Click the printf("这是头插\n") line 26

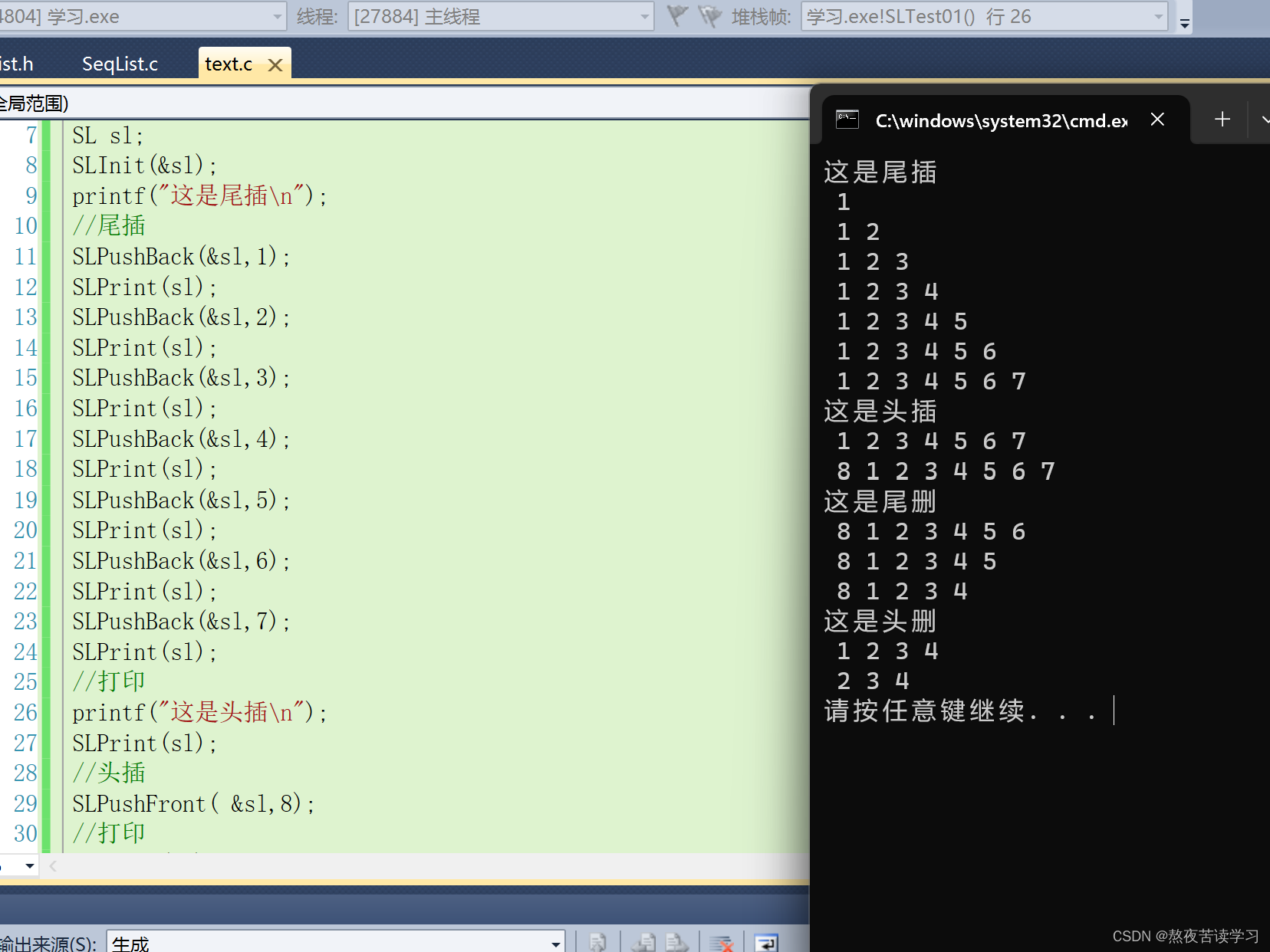click(x=199, y=713)
